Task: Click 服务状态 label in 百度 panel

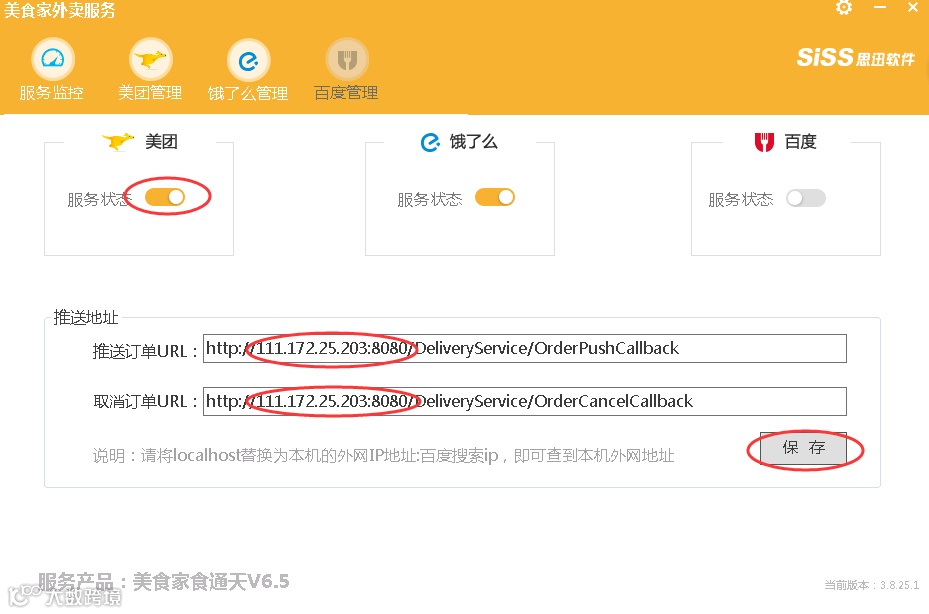Action: pyautogui.click(x=741, y=200)
